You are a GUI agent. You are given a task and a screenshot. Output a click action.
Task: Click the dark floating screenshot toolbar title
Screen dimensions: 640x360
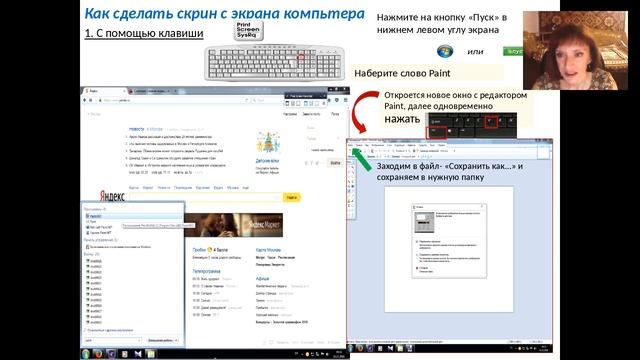click(x=305, y=96)
